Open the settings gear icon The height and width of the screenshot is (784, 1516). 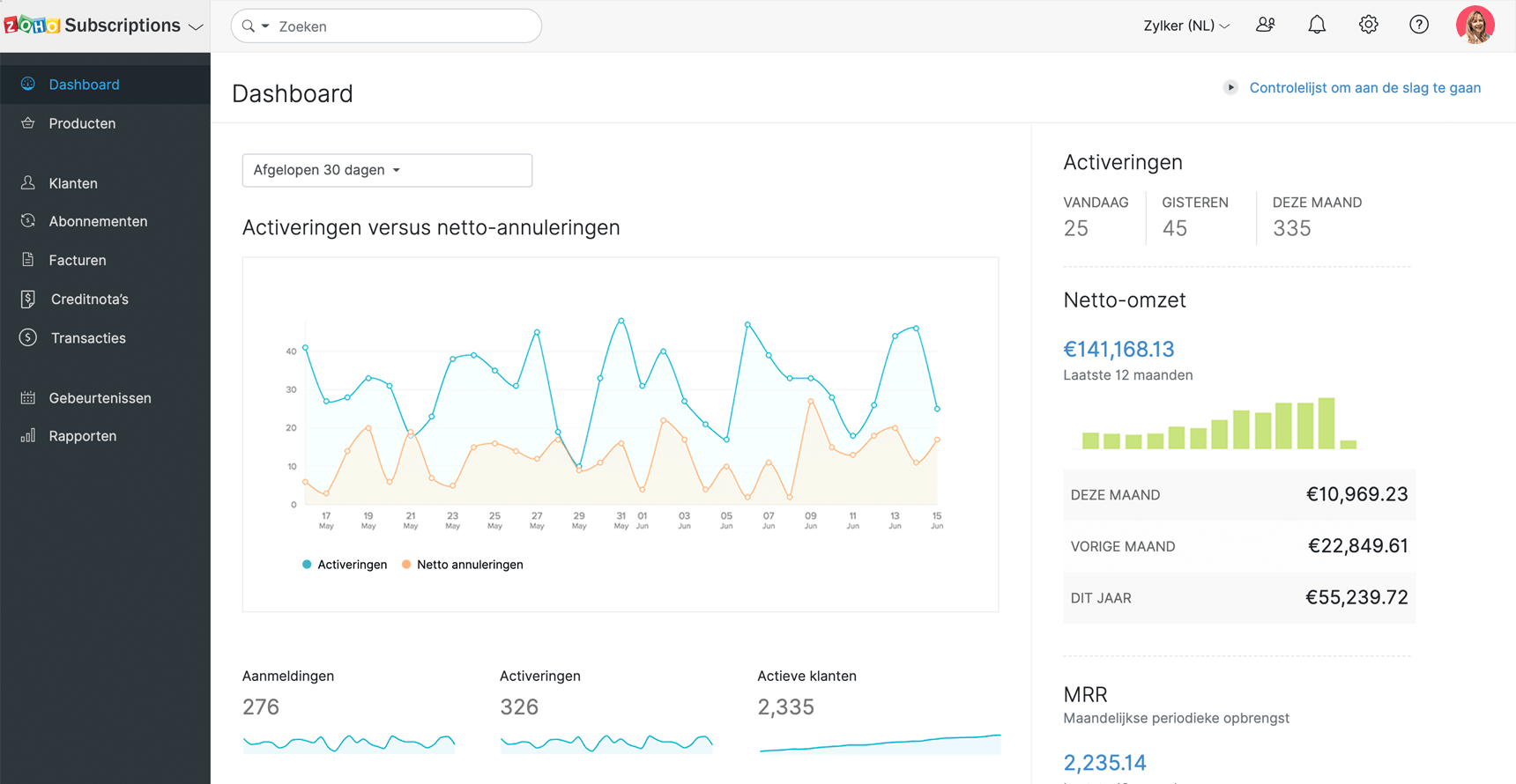tap(1368, 26)
